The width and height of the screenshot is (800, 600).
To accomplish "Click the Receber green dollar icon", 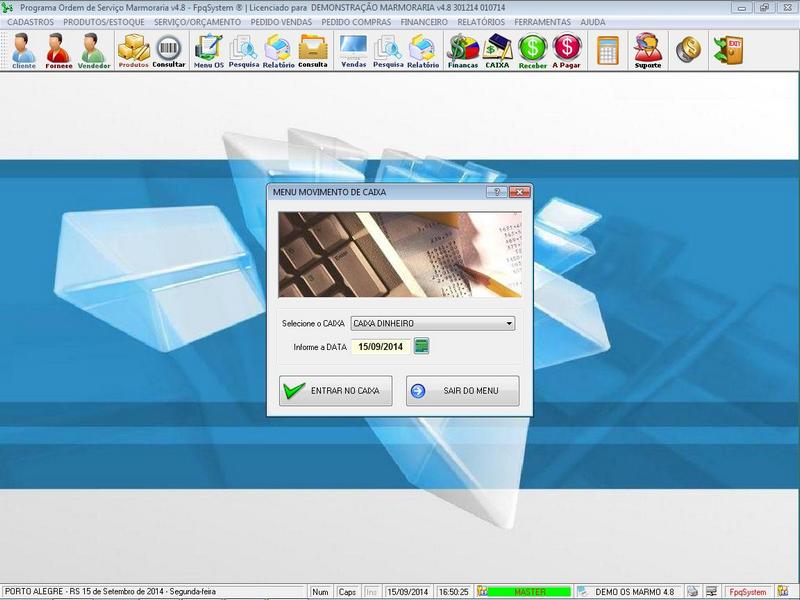I will (533, 49).
